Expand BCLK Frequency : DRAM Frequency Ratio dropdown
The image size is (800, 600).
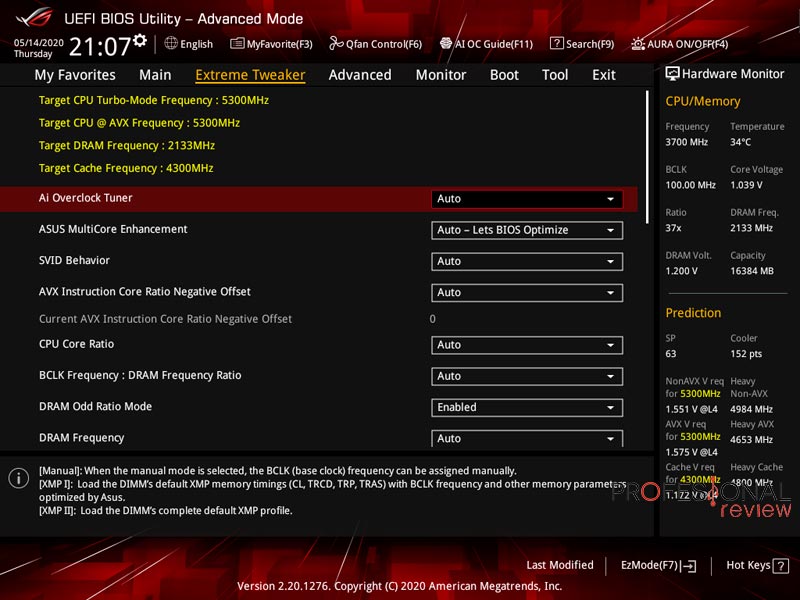coord(527,376)
